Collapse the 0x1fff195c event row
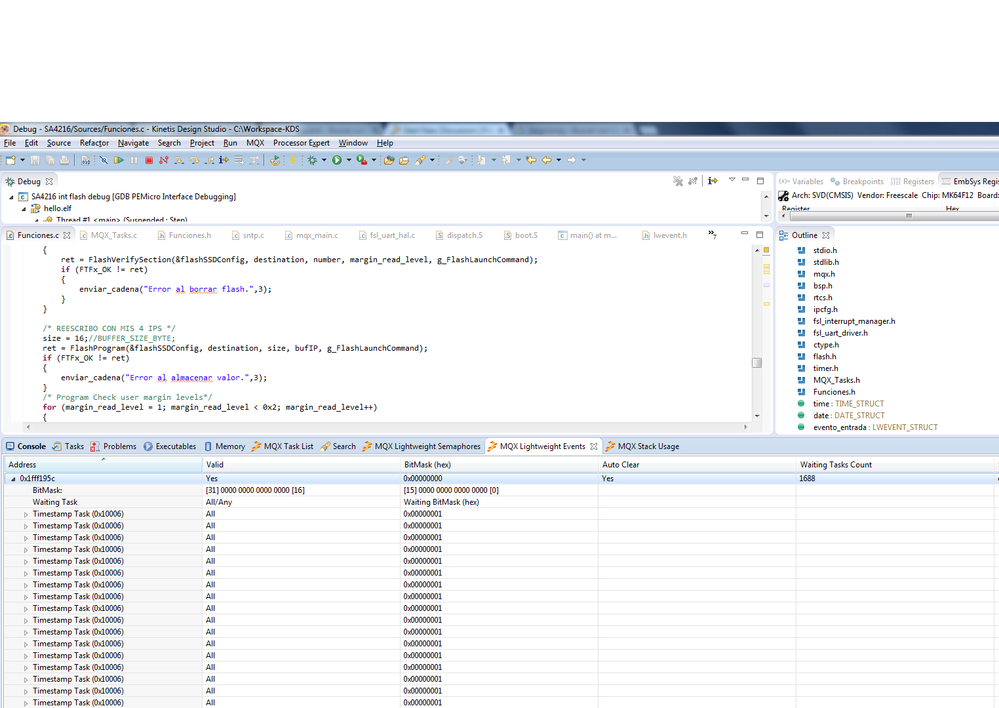The image size is (999, 708). click(x=13, y=479)
